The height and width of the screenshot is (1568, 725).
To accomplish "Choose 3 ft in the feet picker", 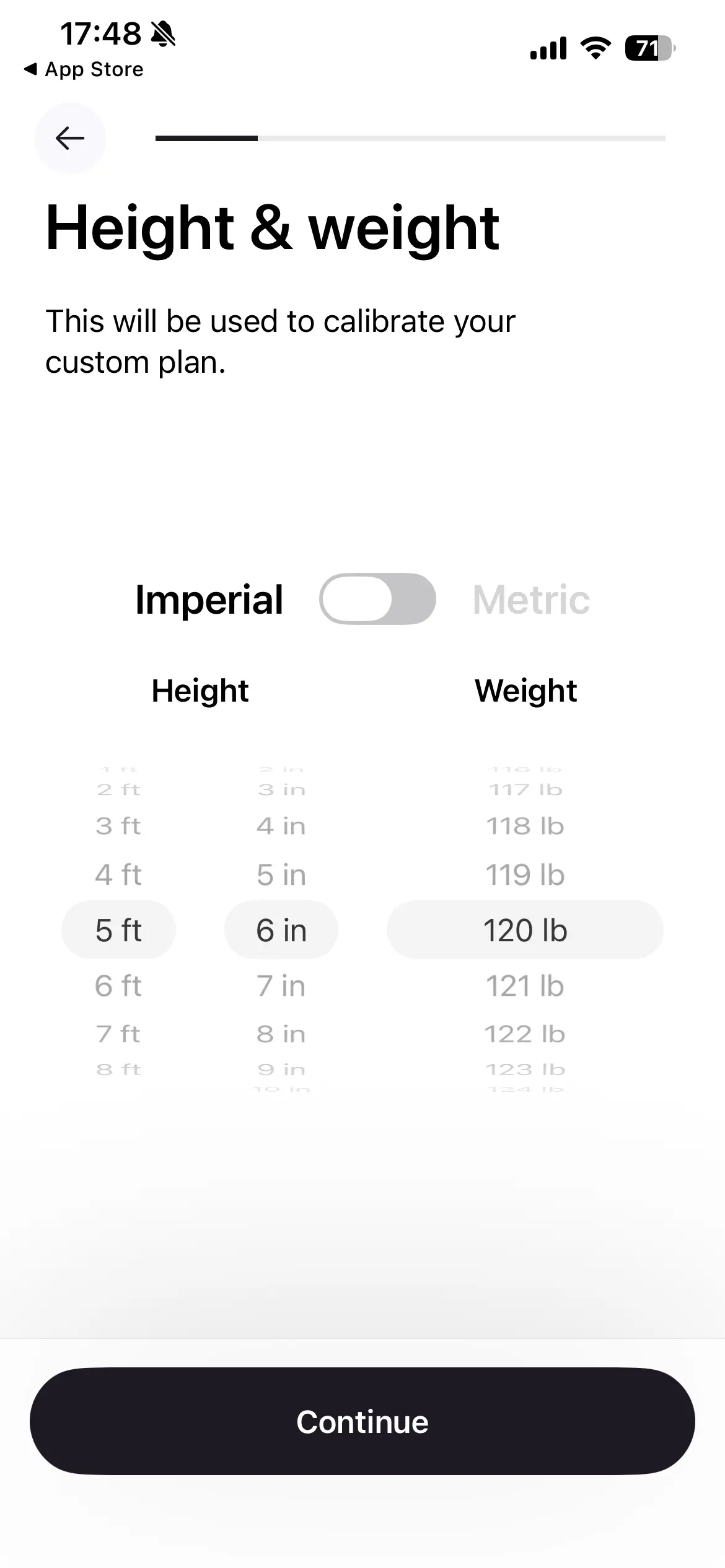I will pos(118,825).
